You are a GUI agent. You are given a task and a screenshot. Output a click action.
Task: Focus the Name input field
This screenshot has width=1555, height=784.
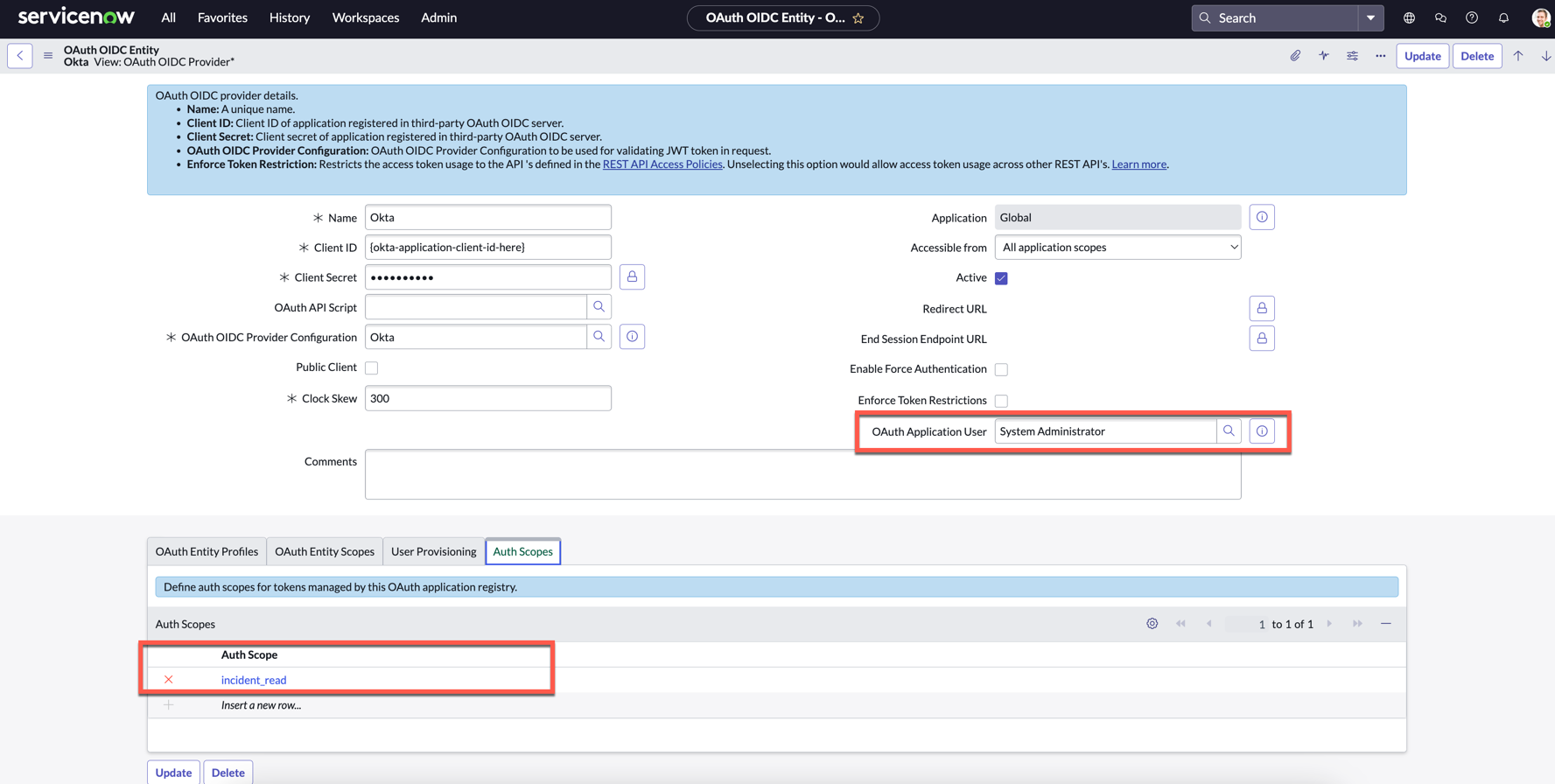pos(487,218)
